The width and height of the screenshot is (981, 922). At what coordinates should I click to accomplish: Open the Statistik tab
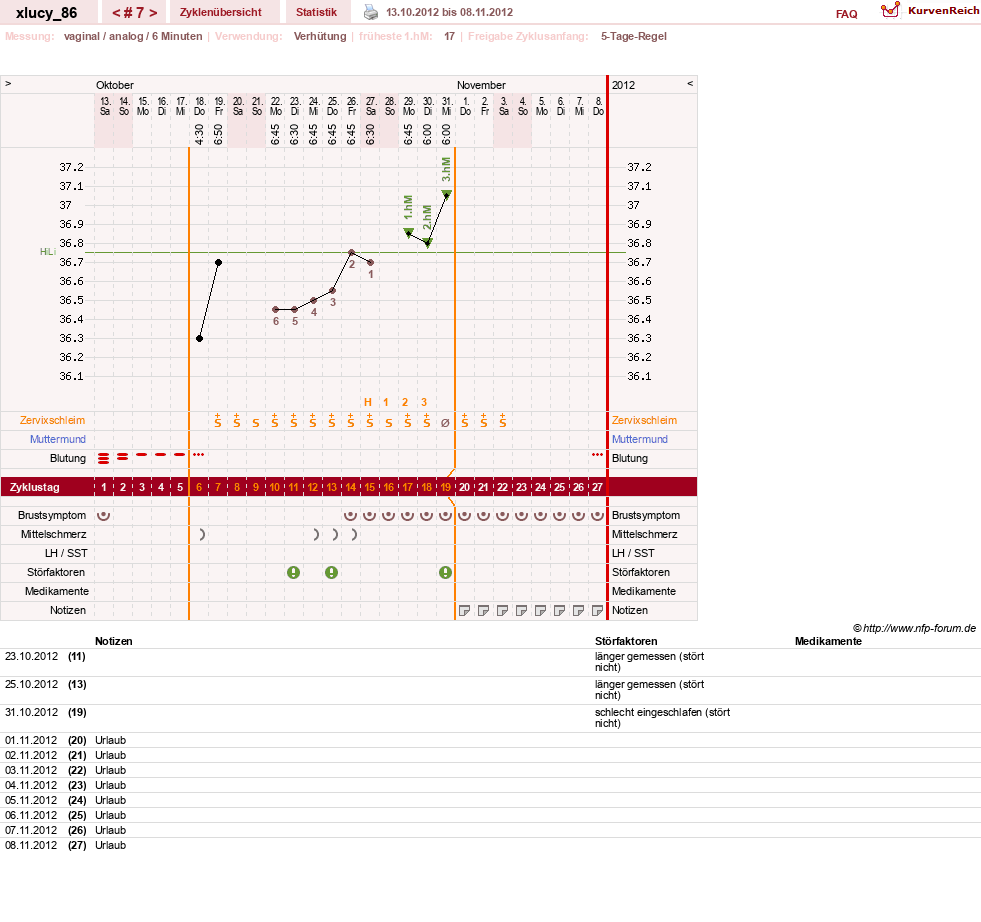coord(316,13)
